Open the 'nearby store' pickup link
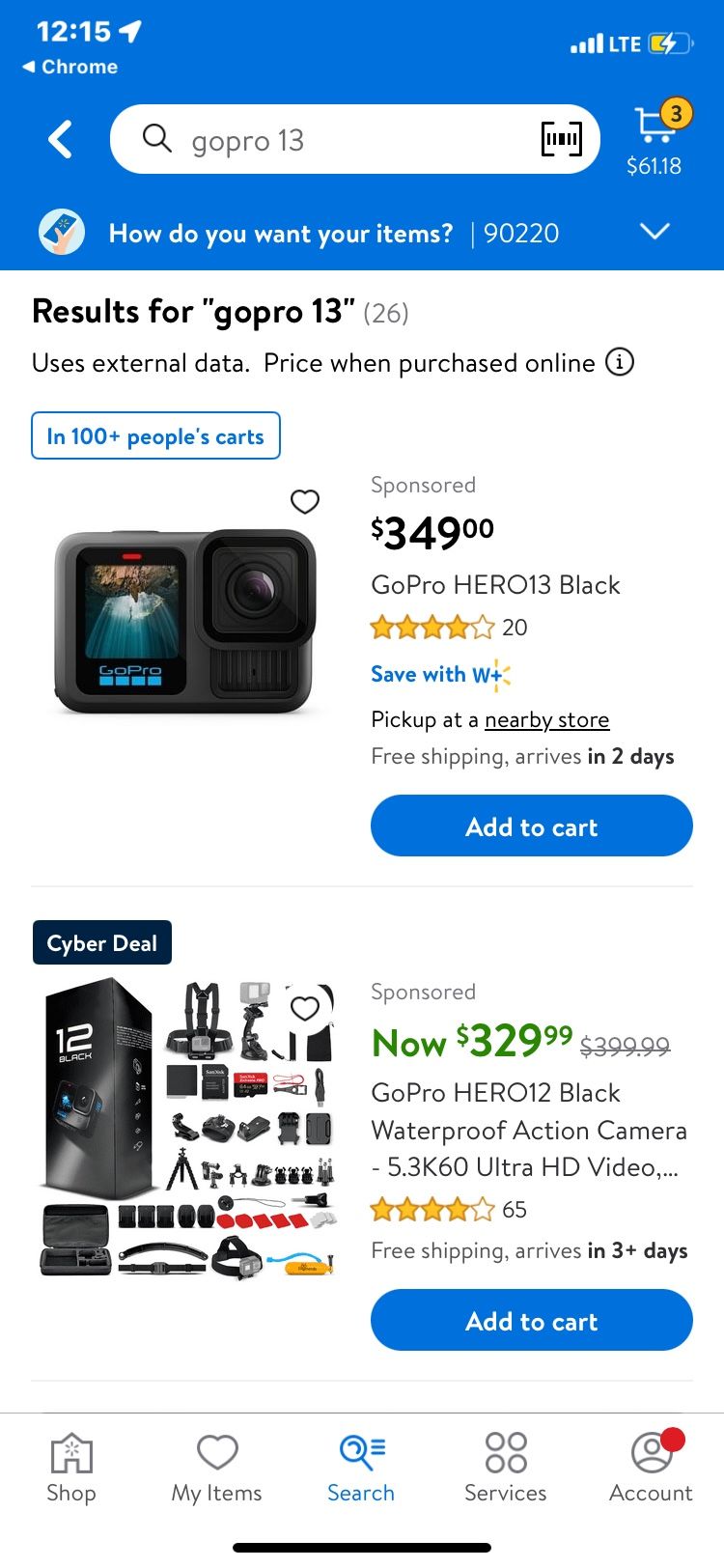The width and height of the screenshot is (724, 1568). click(546, 719)
